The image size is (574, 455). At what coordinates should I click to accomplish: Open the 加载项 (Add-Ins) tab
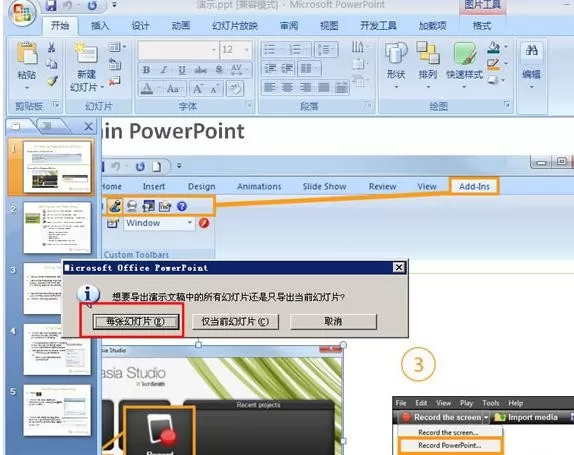432,26
